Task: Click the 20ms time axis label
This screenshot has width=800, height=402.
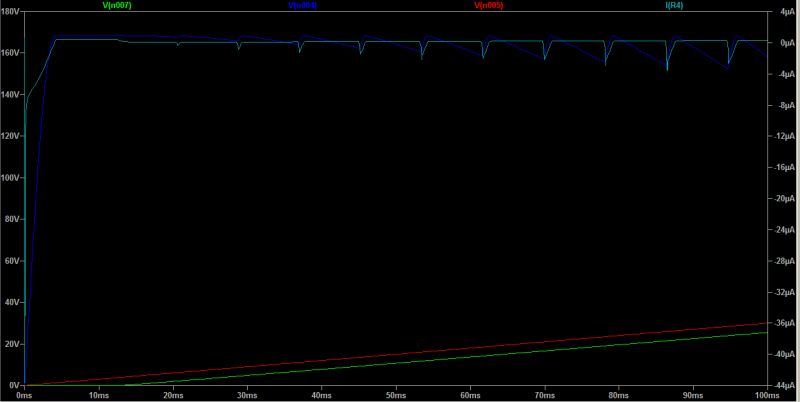Action: point(172,395)
